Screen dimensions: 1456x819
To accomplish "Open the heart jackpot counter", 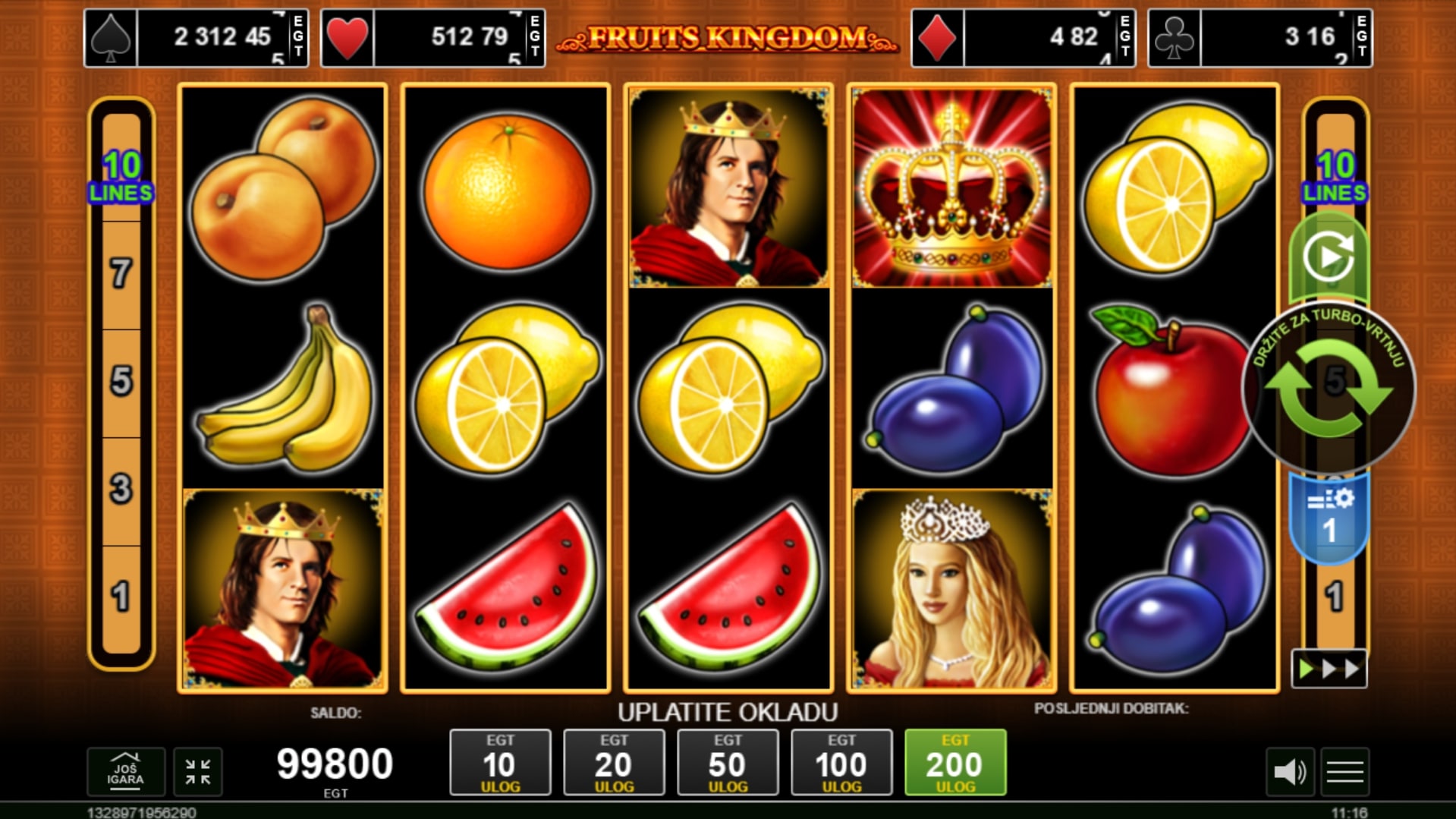I will pyautogui.click(x=433, y=37).
